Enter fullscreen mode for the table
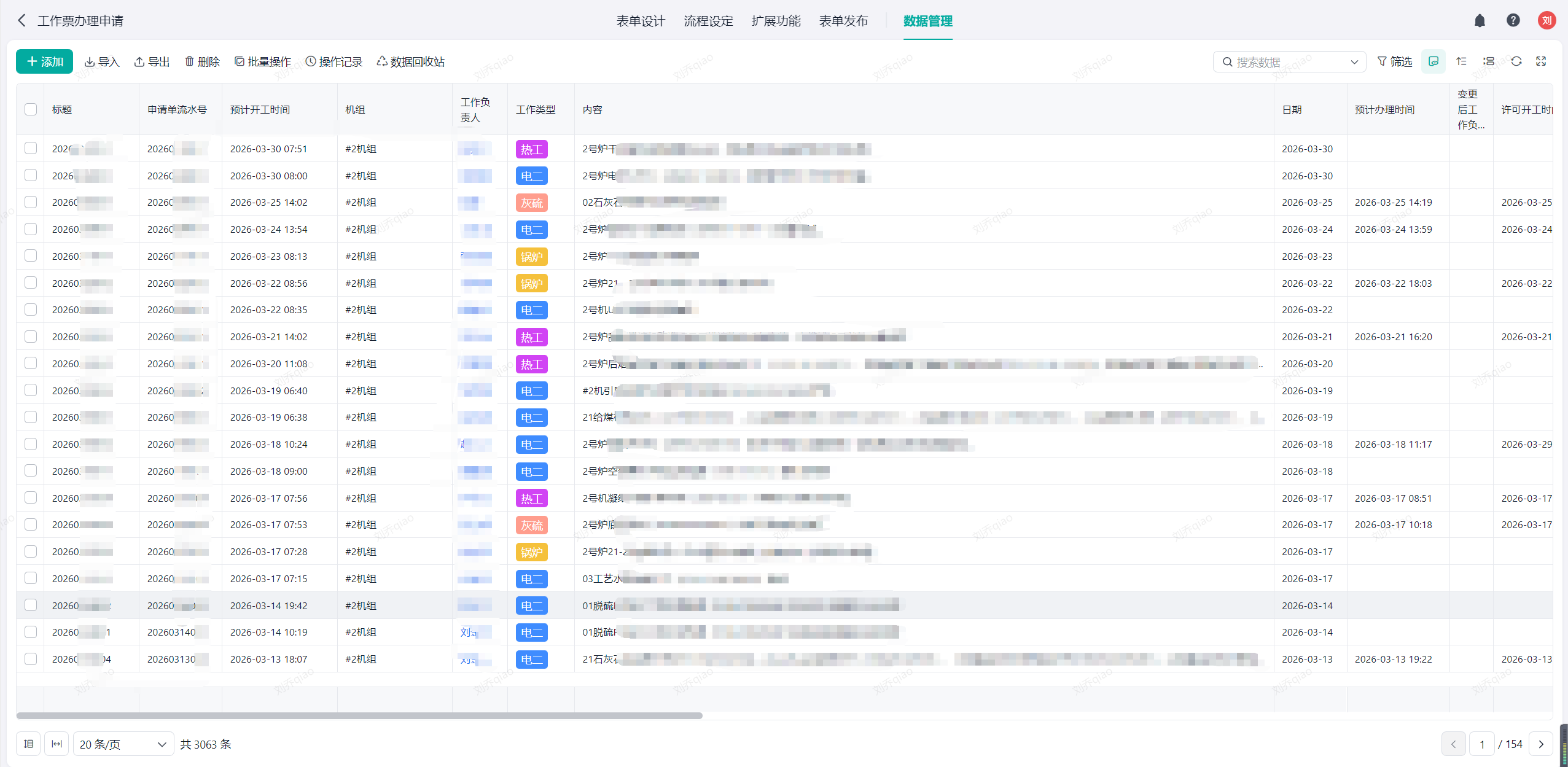 (x=1541, y=61)
